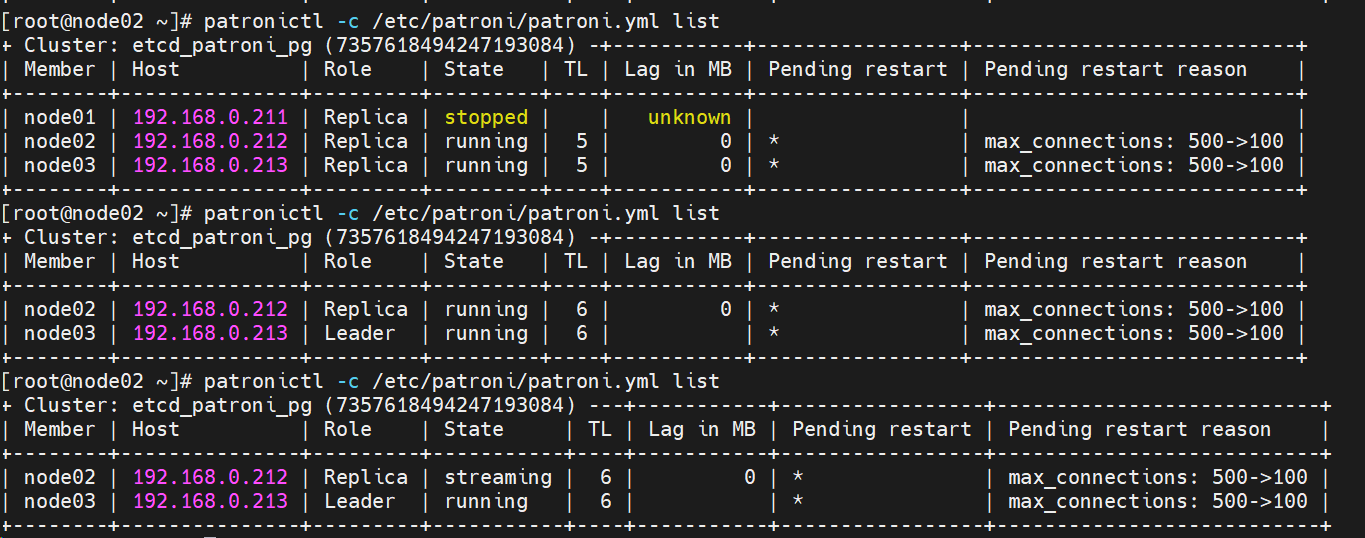Click the "streaming" state for node02

click(498, 477)
